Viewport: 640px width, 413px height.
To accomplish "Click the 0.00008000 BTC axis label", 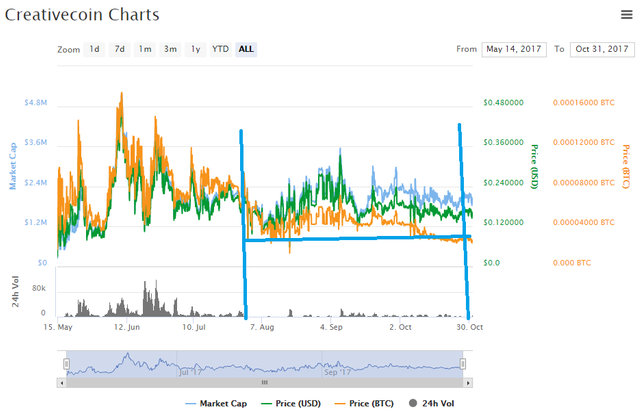I will tap(584, 182).
